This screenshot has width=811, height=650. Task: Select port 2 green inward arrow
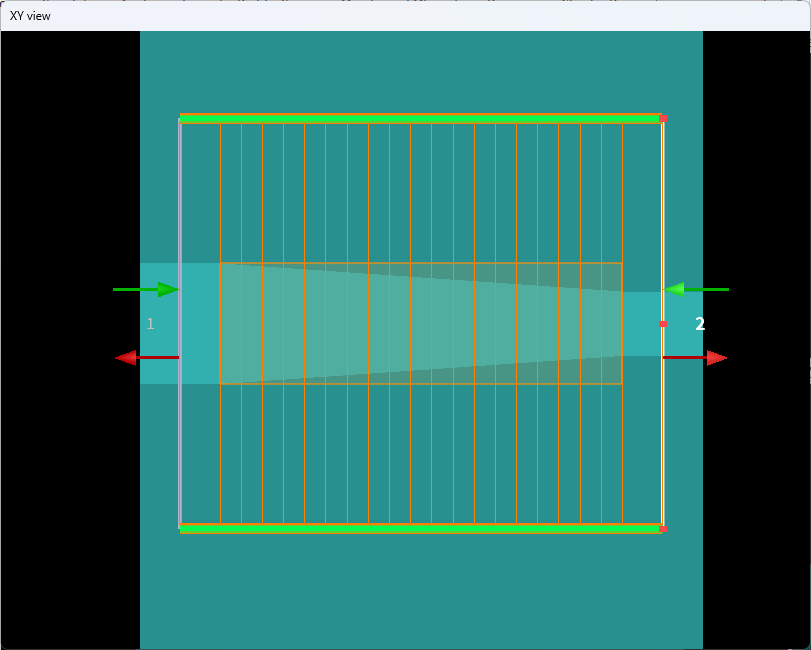(x=696, y=290)
